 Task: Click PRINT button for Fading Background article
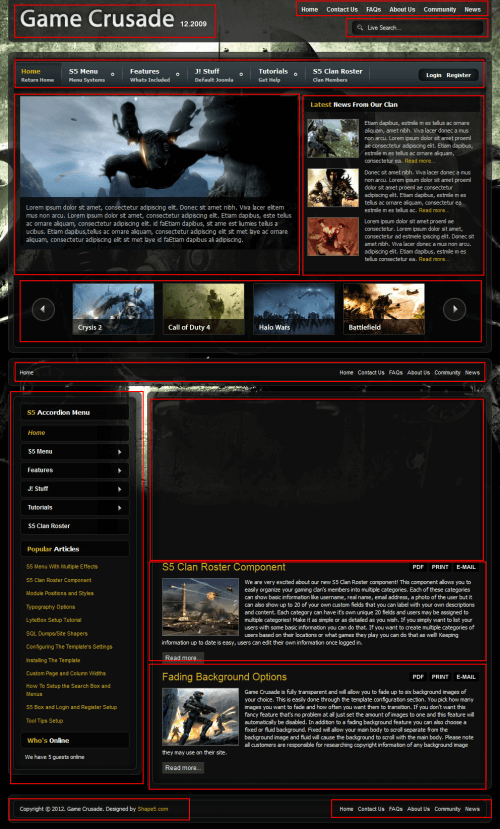click(440, 677)
